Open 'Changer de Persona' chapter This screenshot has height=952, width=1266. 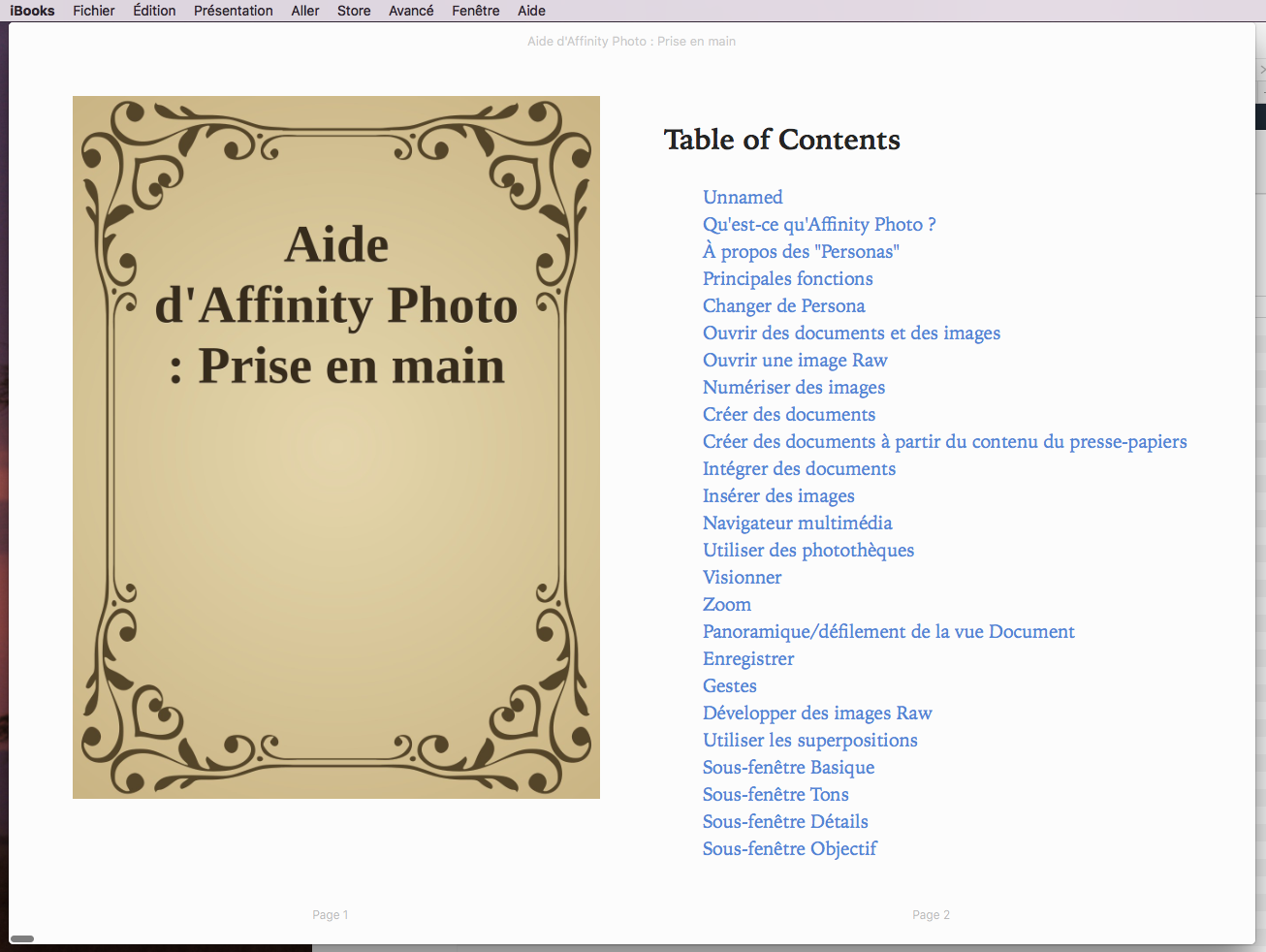click(x=784, y=305)
